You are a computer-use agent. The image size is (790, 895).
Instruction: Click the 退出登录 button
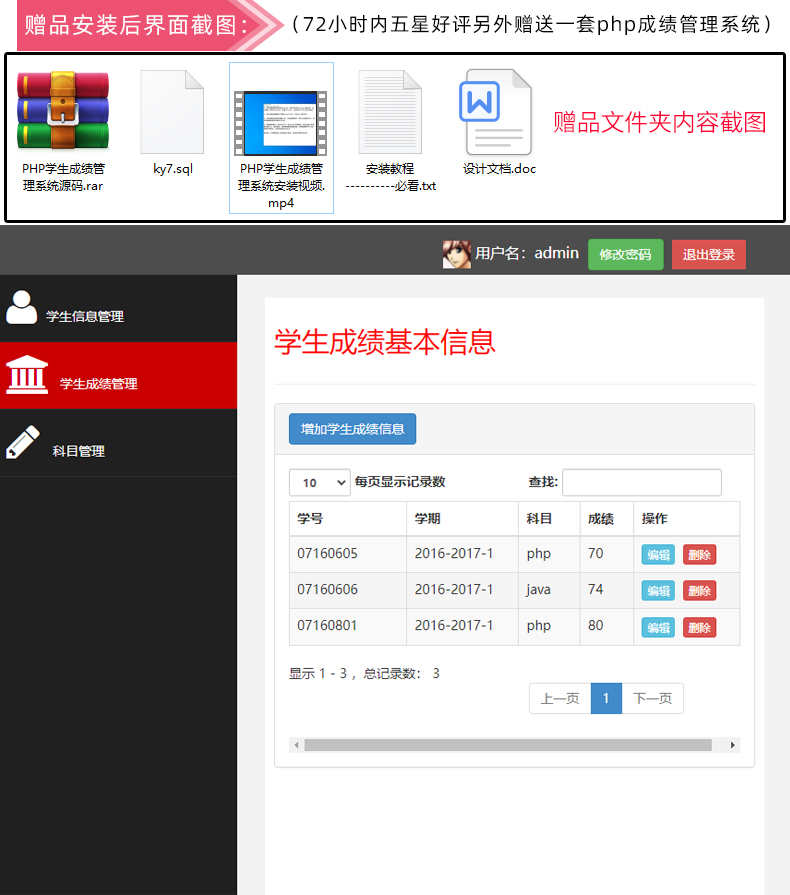(x=708, y=255)
